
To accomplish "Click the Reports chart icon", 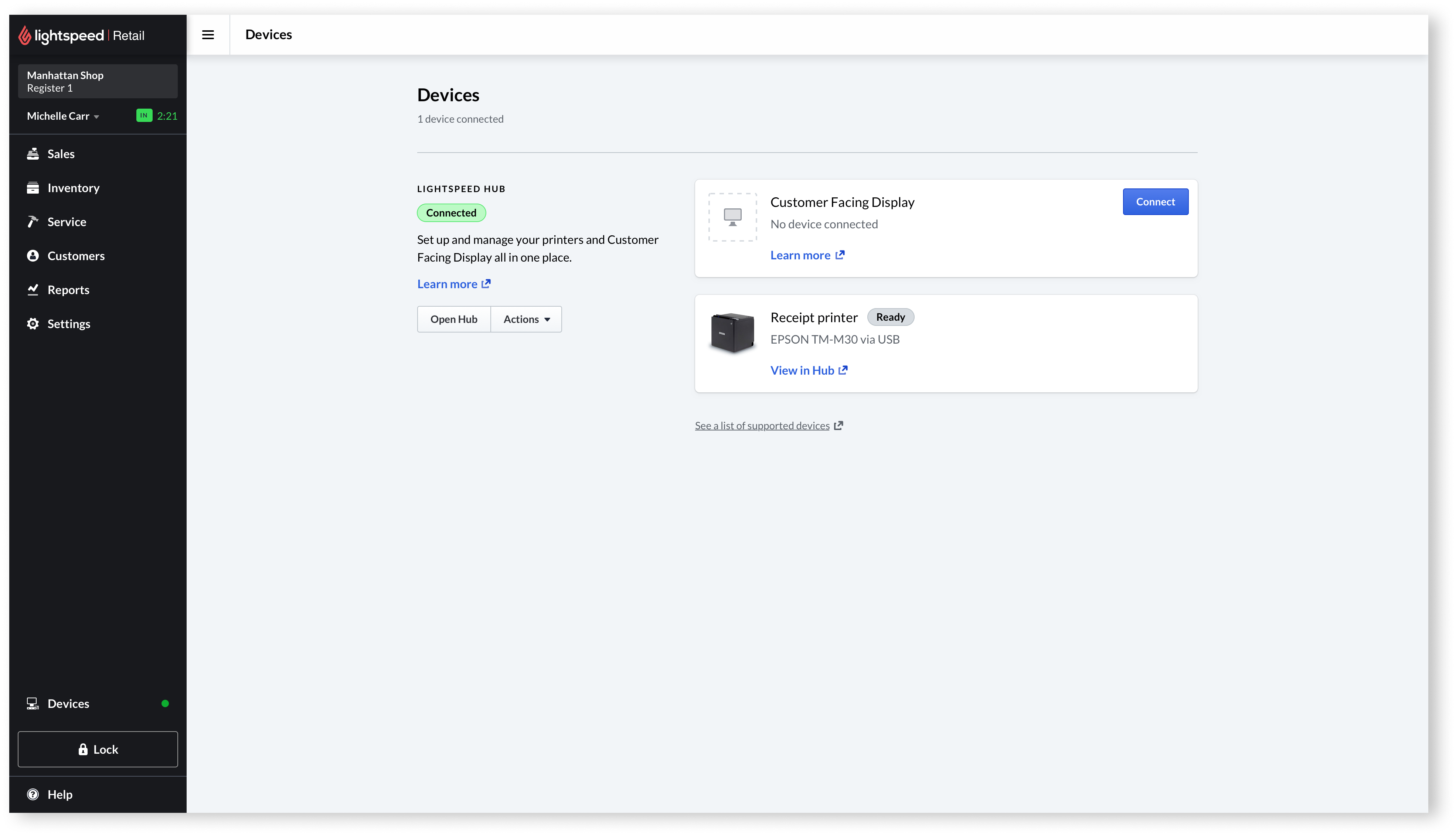I will [x=33, y=290].
